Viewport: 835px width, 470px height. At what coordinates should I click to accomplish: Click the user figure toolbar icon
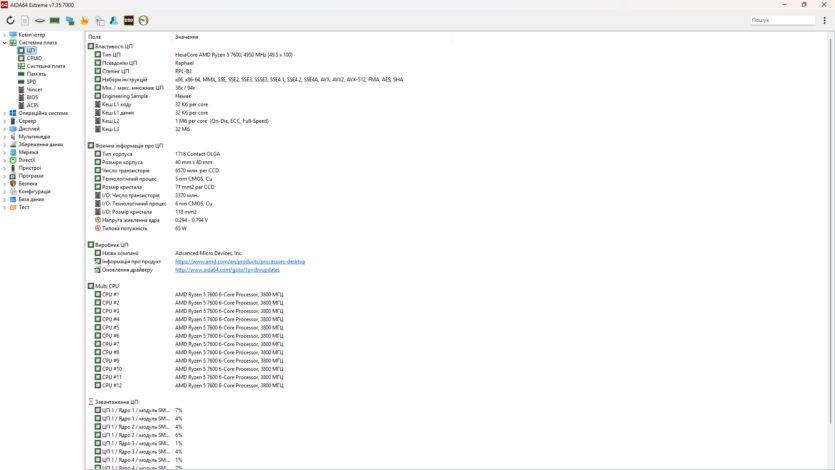click(x=114, y=20)
